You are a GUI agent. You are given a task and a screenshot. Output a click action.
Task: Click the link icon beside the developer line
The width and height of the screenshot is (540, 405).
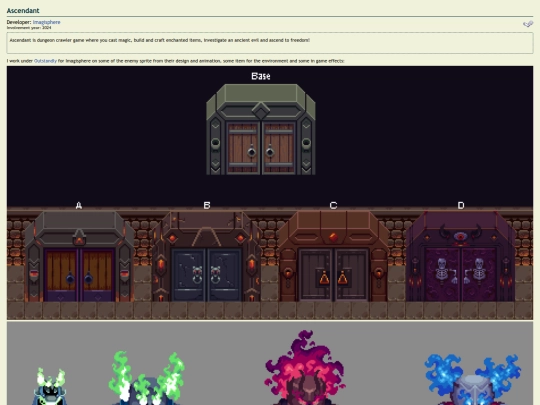(528, 24)
